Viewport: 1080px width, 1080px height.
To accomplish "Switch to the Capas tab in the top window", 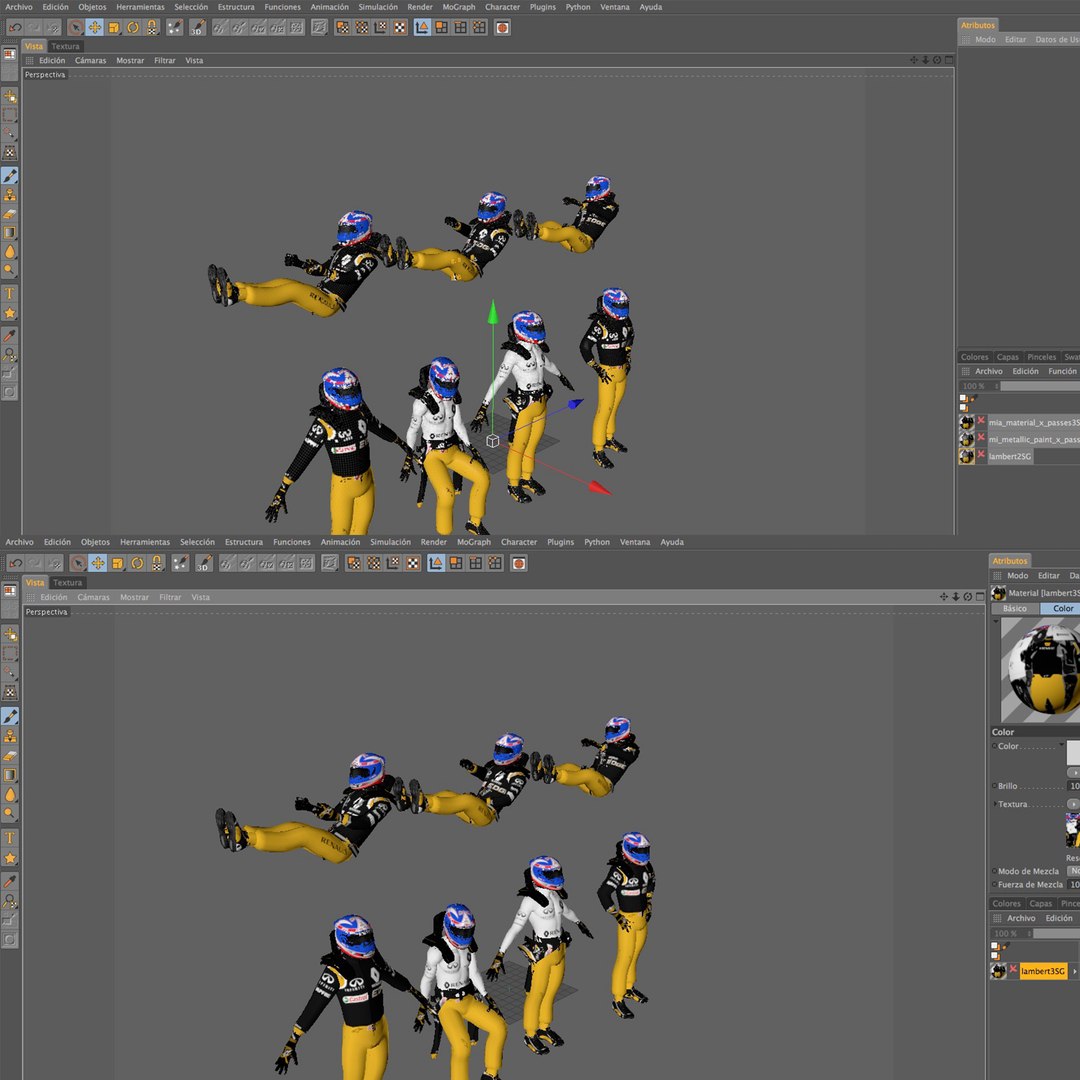I will click(x=1007, y=357).
